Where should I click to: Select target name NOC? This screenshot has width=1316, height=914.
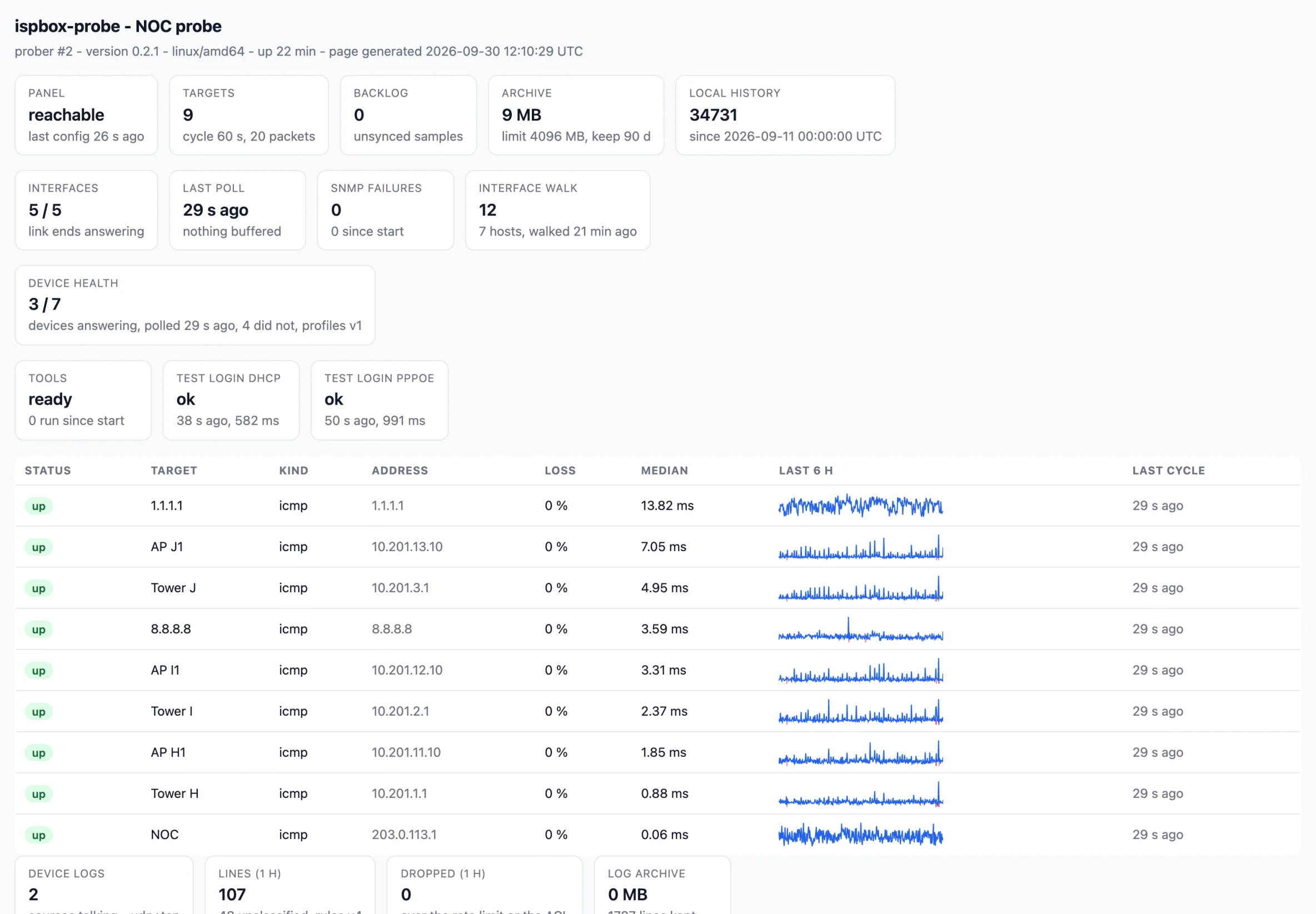click(x=164, y=835)
